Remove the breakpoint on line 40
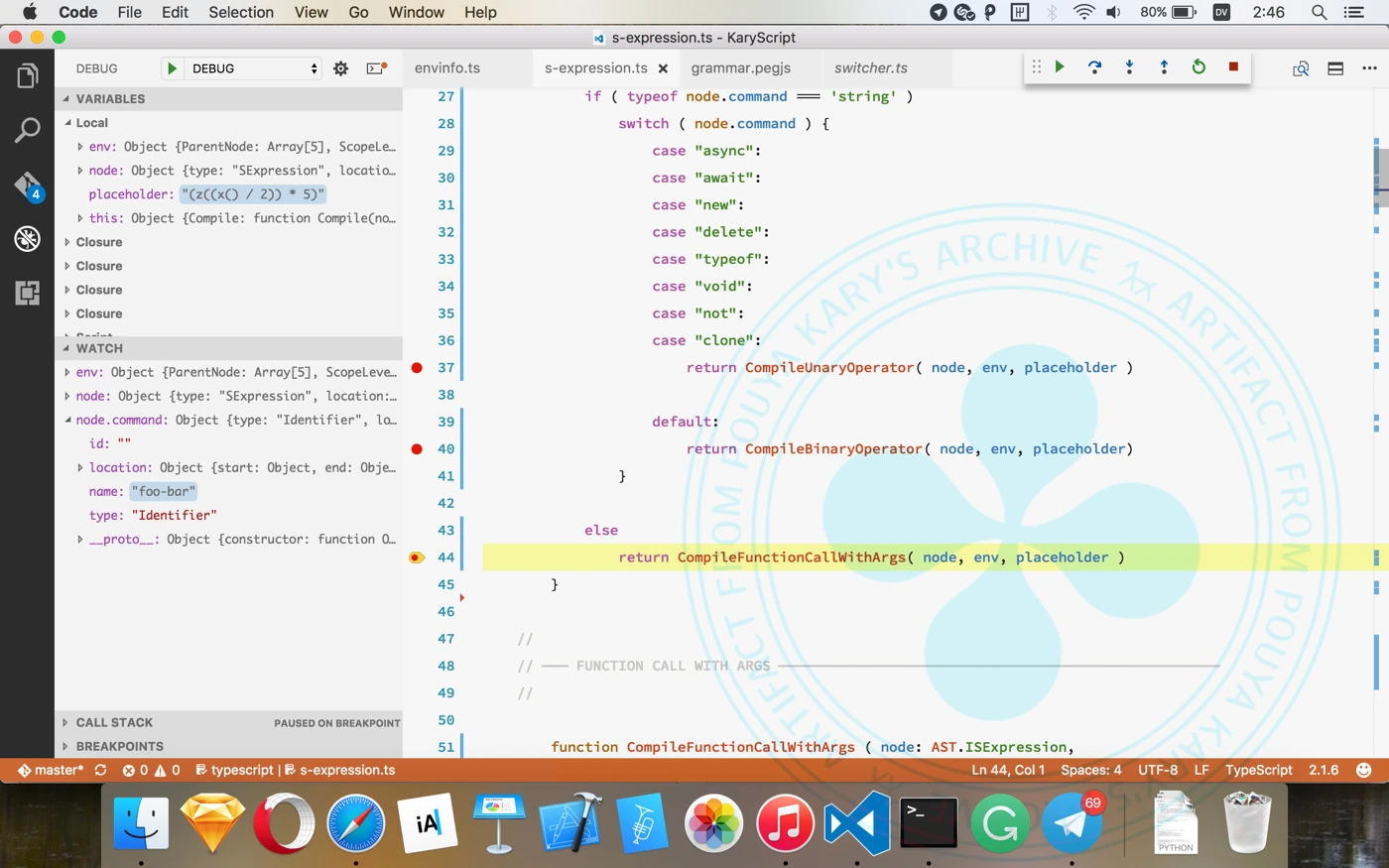The image size is (1389, 868). (417, 449)
